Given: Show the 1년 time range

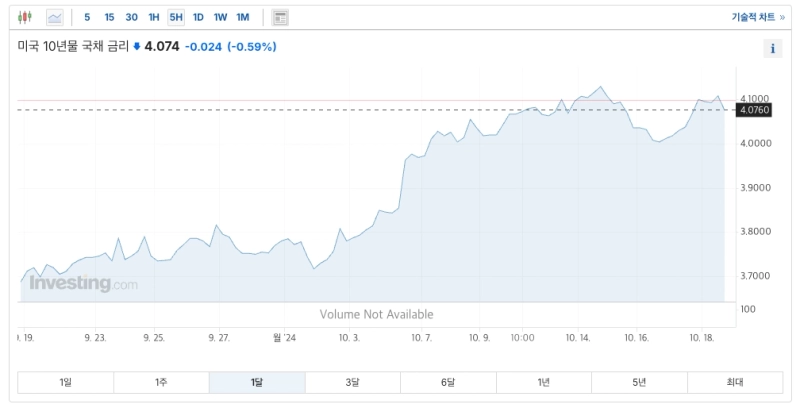Looking at the screenshot, I should point(543,382).
